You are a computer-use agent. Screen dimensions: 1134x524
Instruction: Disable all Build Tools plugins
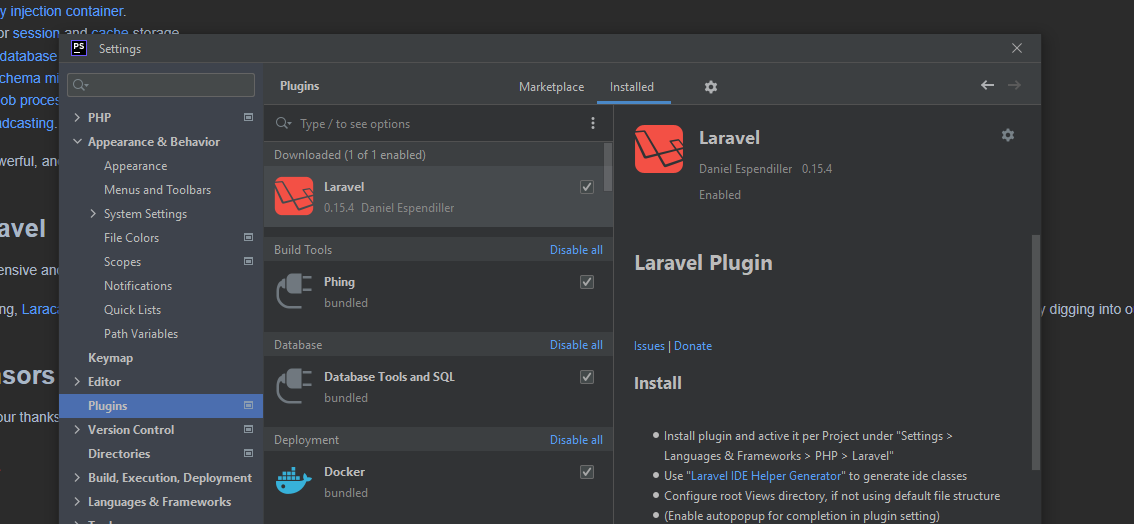pos(576,249)
